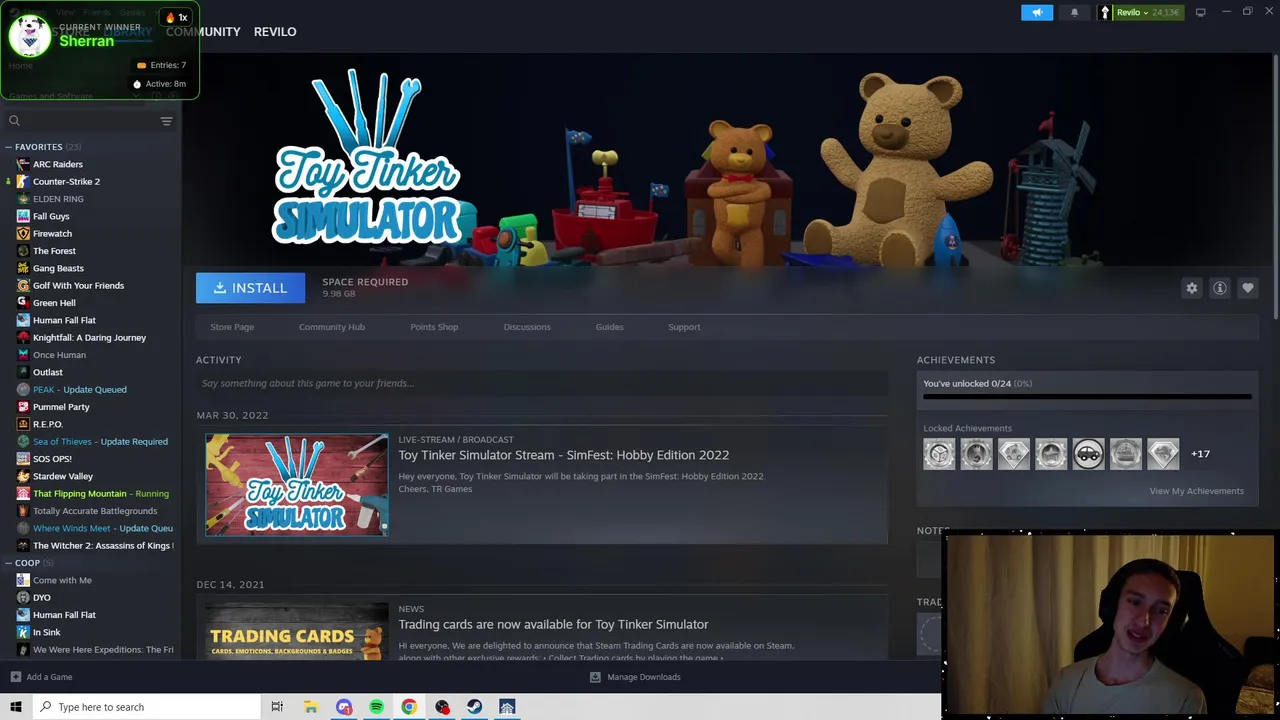This screenshot has height=720, width=1280.
Task: Open the library filter options icon
Action: pyautogui.click(x=166, y=121)
